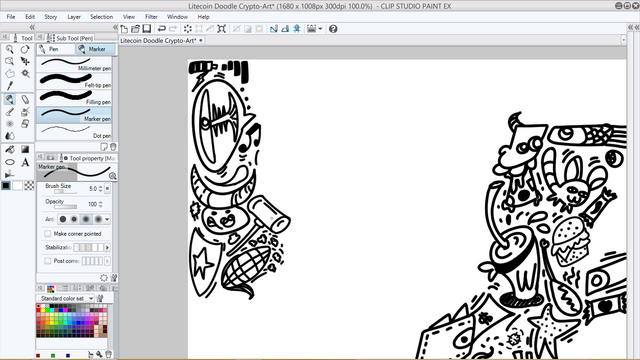Viewport: 640px width, 360px height.
Task: Enable Make corner pointed checkbox
Action: pos(48,233)
